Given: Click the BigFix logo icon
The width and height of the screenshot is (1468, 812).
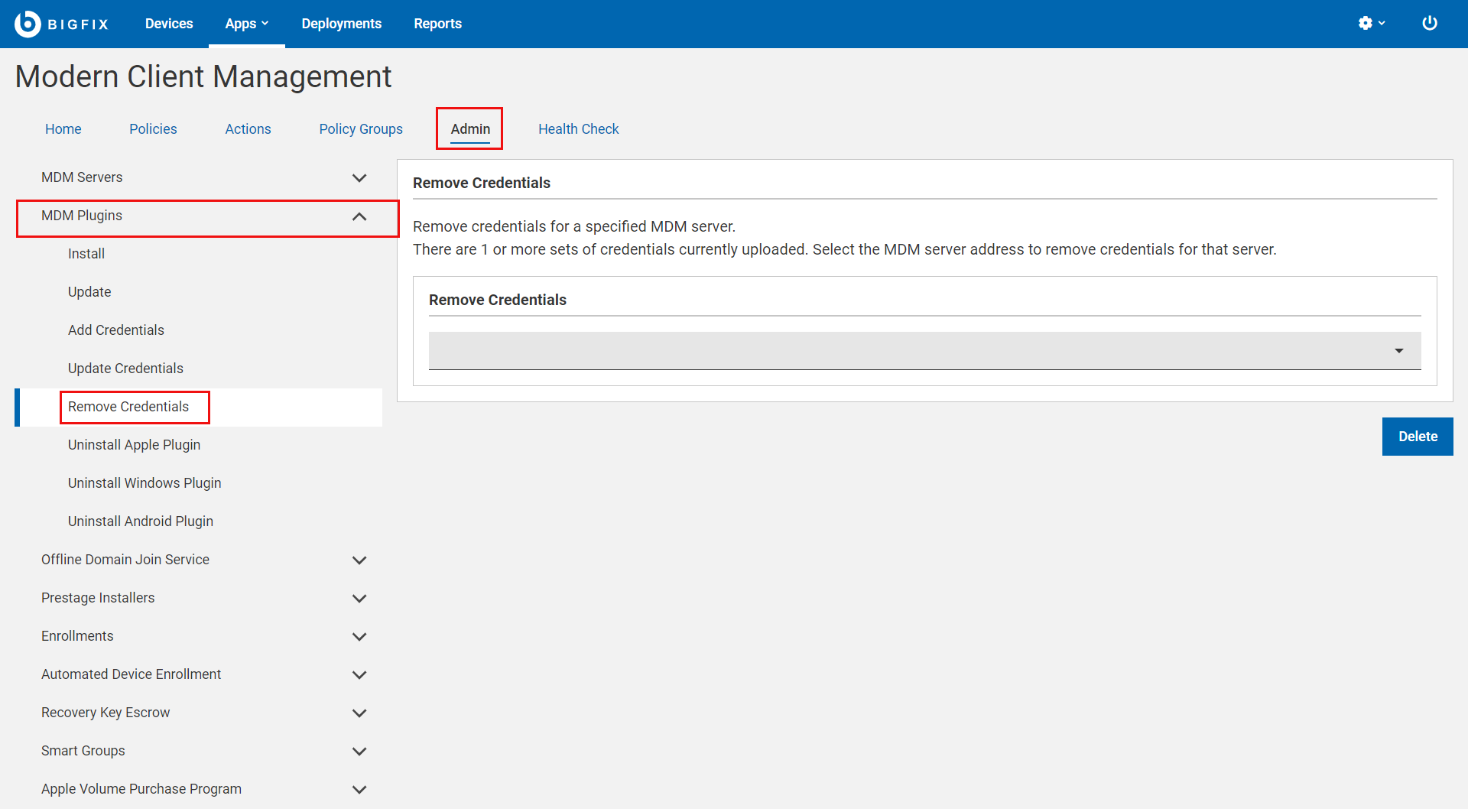Looking at the screenshot, I should 28,24.
